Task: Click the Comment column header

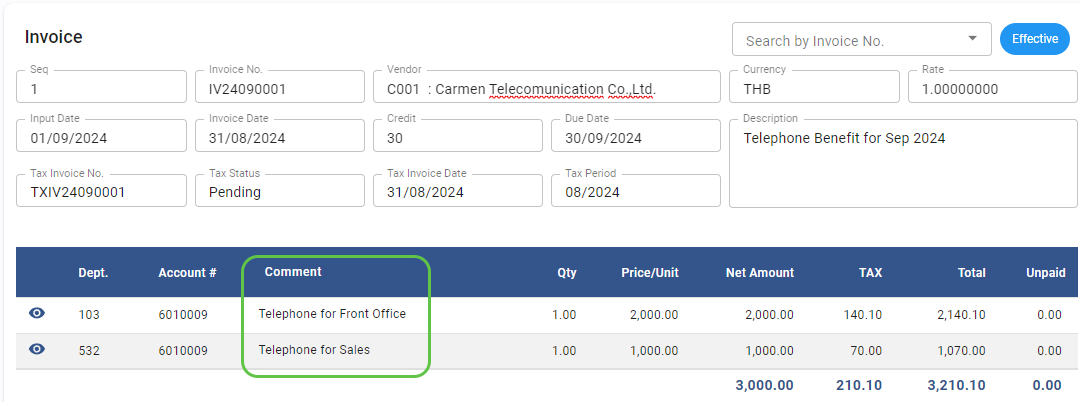Action: (x=293, y=272)
